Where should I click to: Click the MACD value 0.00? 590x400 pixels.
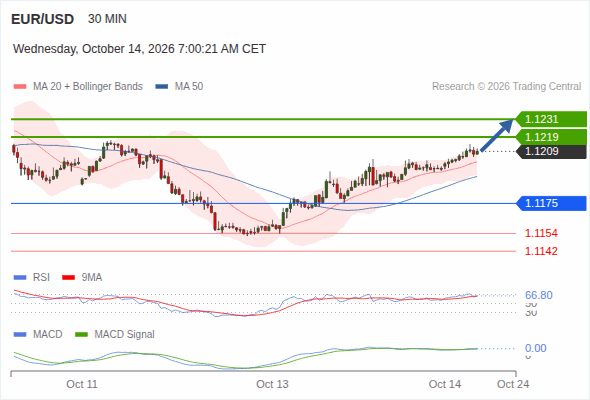click(536, 348)
